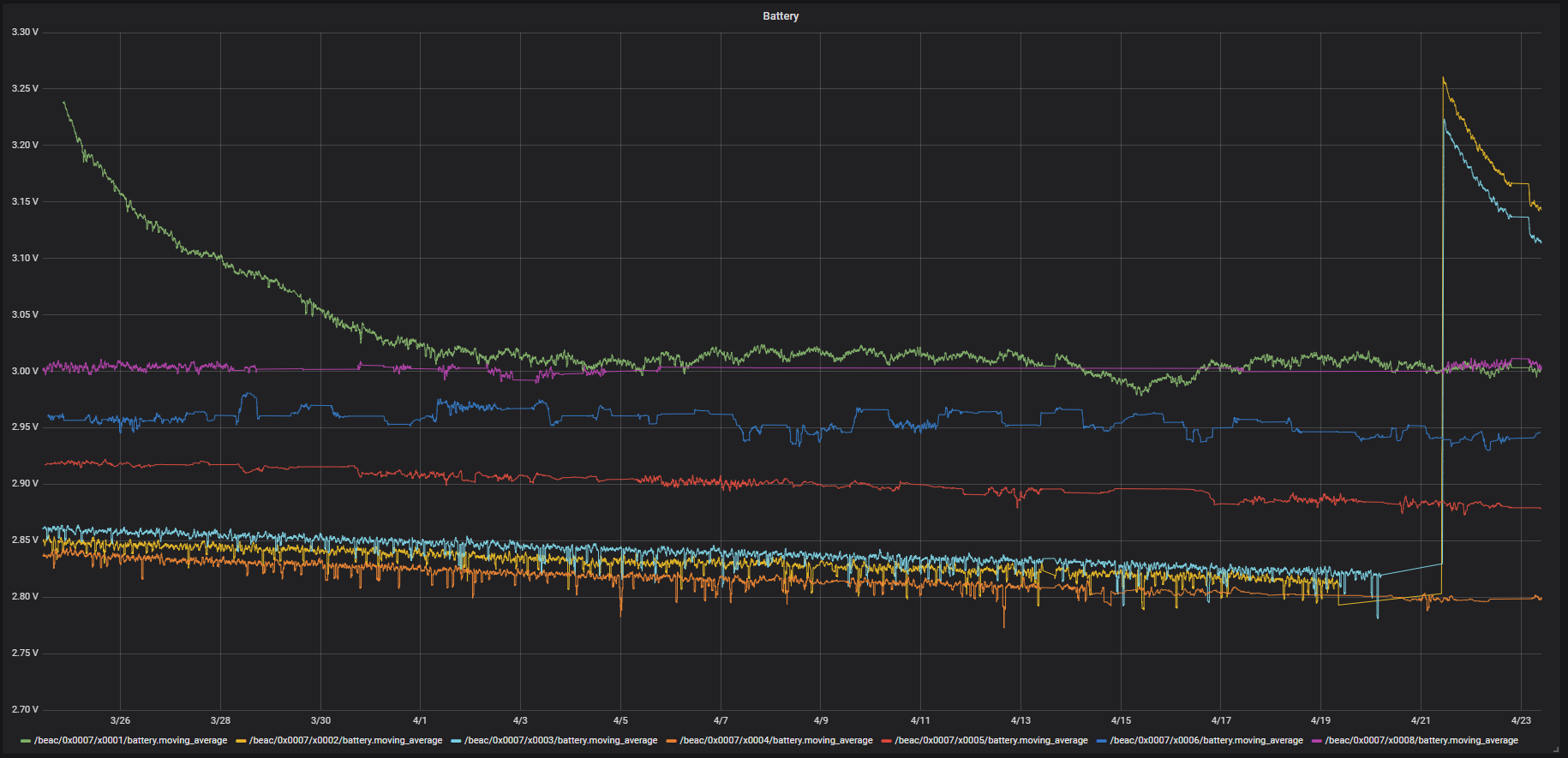Open red color swatch for x0005 series
Screen dimensions: 1568x758
click(x=886, y=741)
